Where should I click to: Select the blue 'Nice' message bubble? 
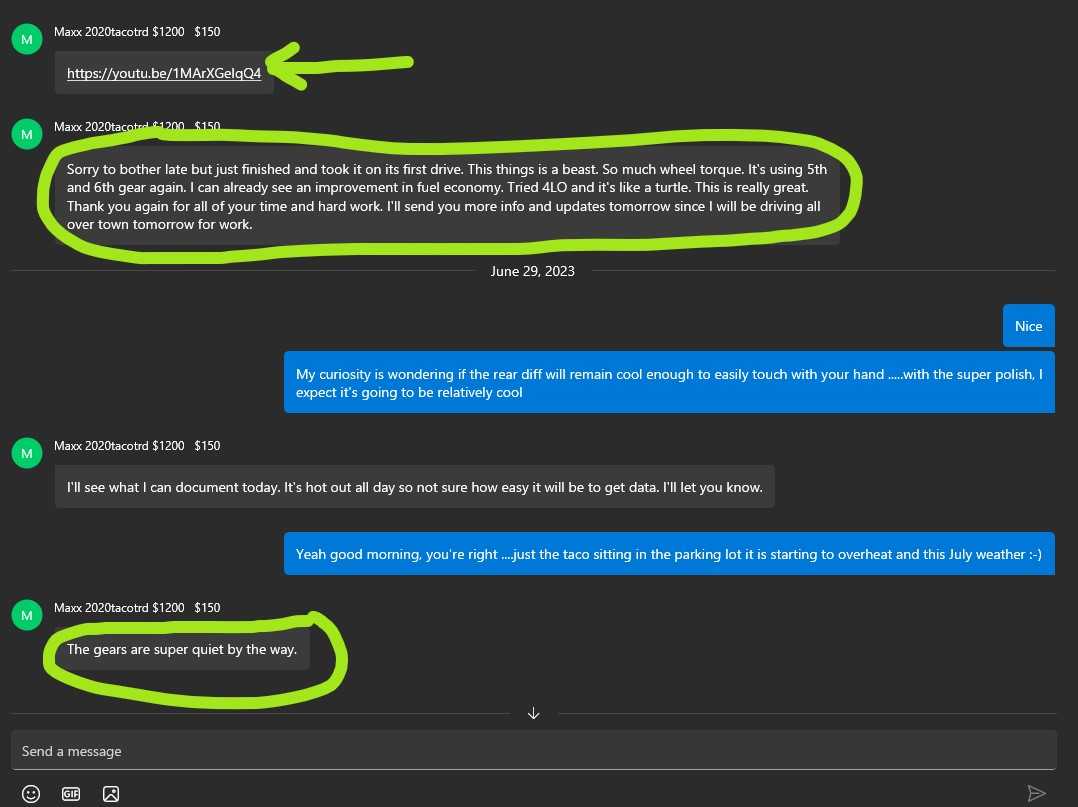pos(1028,326)
